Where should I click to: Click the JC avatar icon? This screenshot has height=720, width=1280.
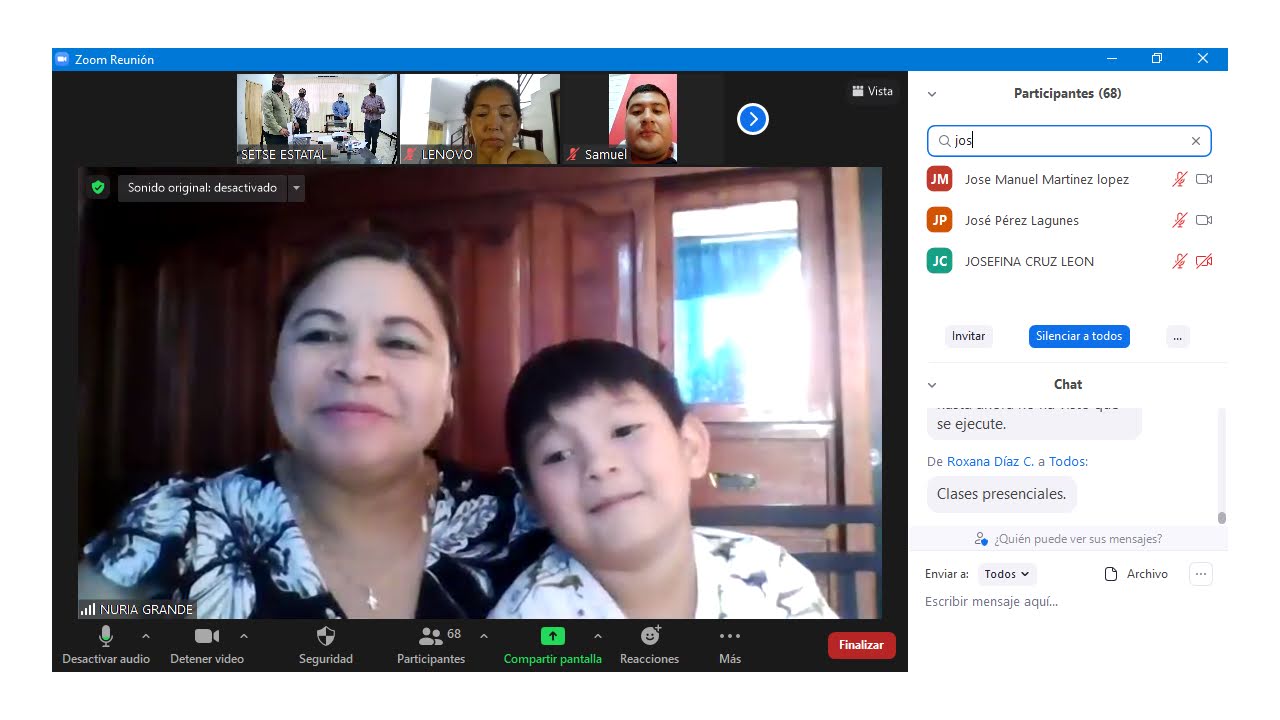939,261
